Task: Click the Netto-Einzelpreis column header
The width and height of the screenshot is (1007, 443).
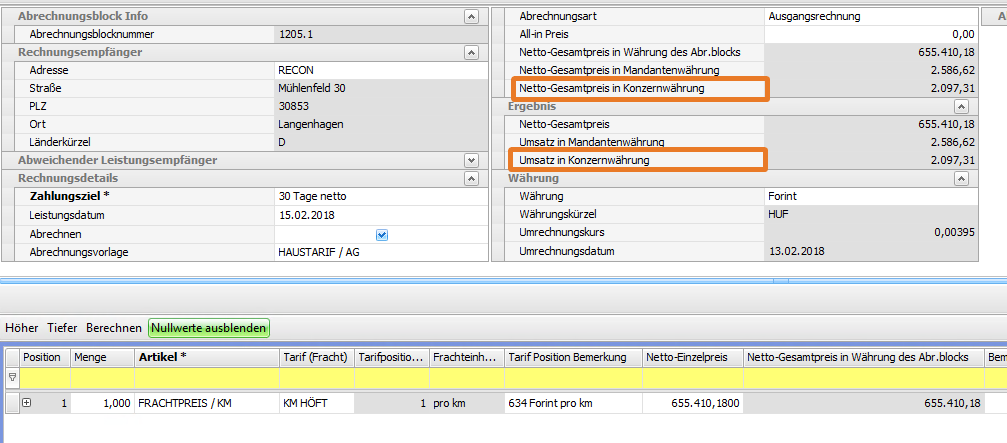Action: [x=690, y=357]
